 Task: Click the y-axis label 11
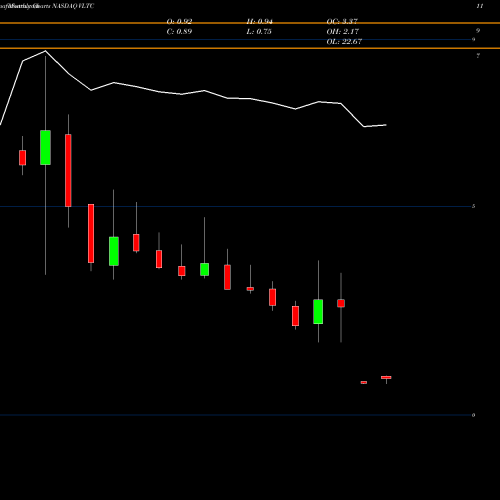click(480, 6)
